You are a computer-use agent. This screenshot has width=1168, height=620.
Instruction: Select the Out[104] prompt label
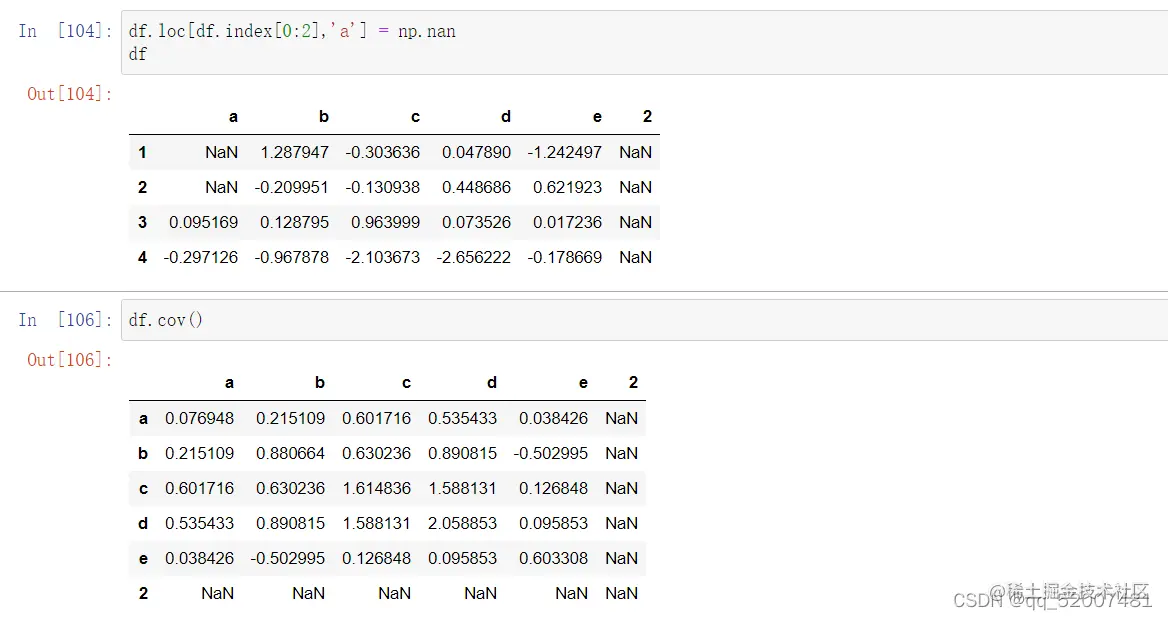click(x=70, y=95)
